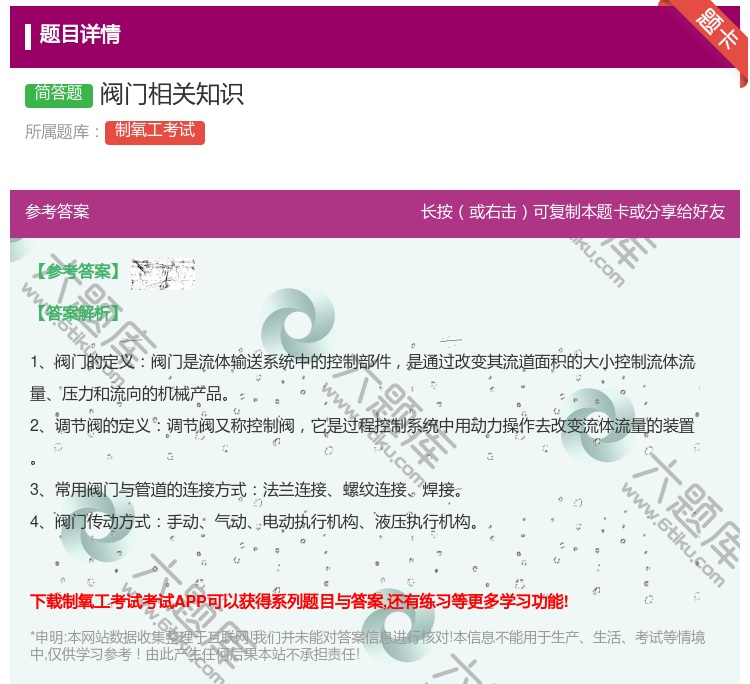750x684 pixels.
Task: Select the line 3、常用阀门与管道的连接方式
Action: (x=246, y=490)
